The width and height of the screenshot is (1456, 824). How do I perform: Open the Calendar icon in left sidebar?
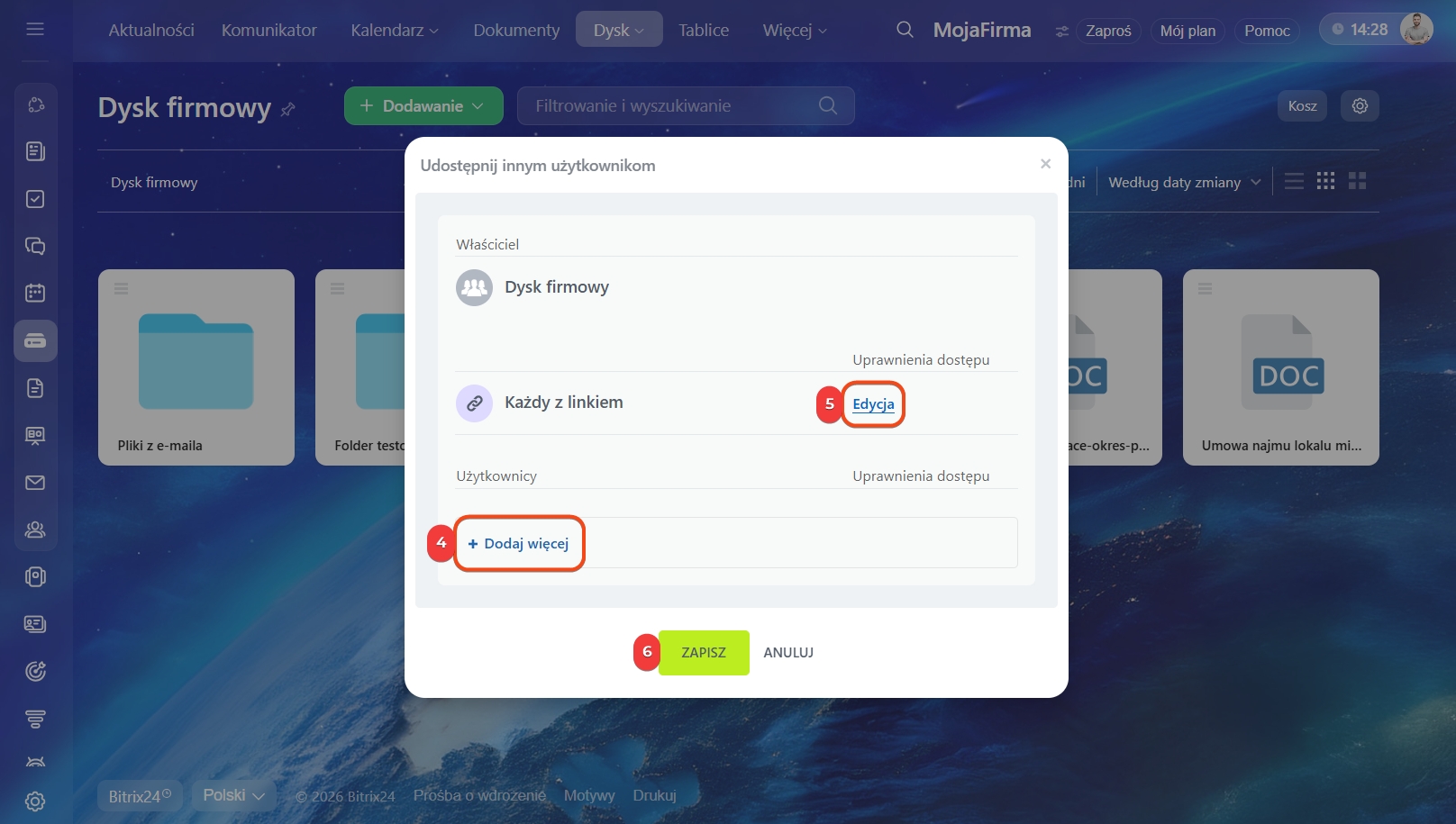point(35,293)
